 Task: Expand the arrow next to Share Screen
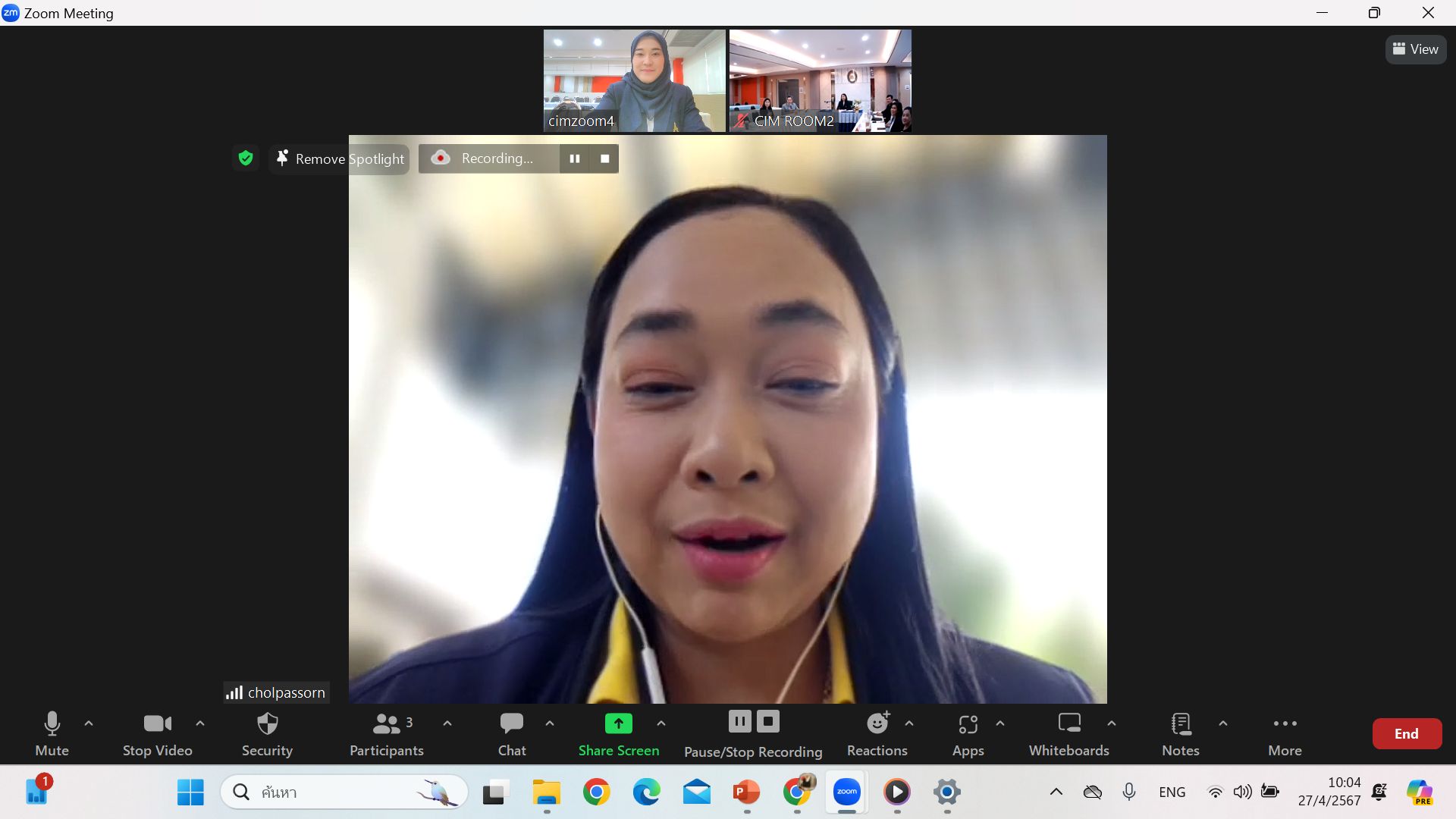pyautogui.click(x=661, y=723)
